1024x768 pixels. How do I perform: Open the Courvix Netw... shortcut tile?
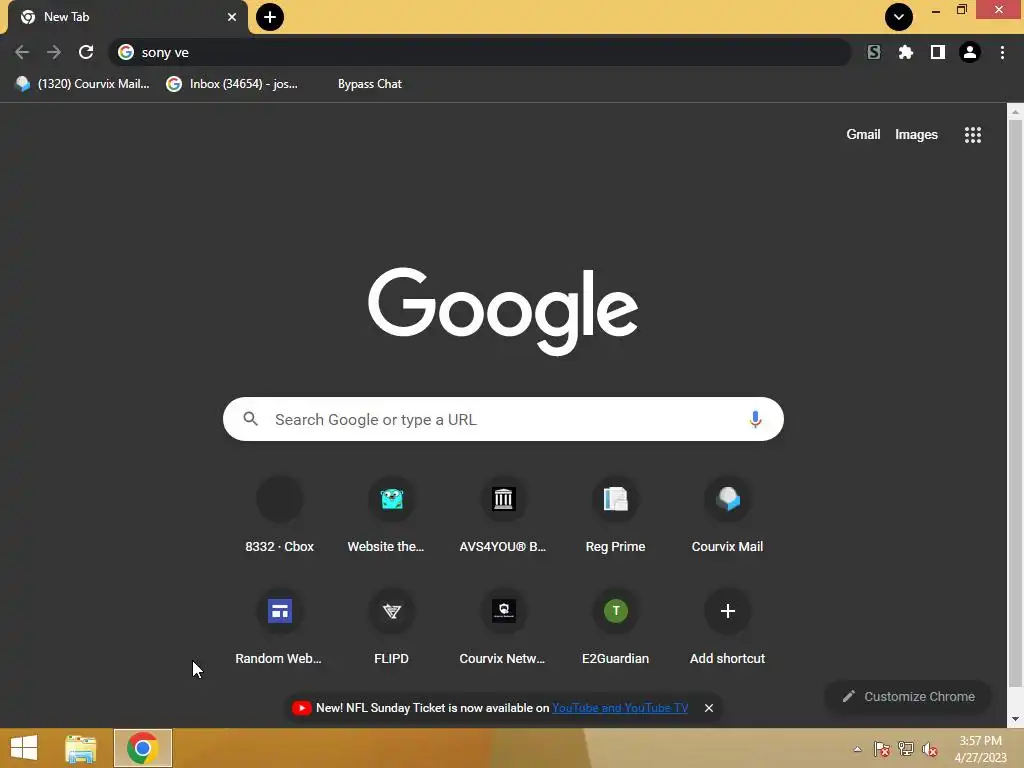pos(504,628)
